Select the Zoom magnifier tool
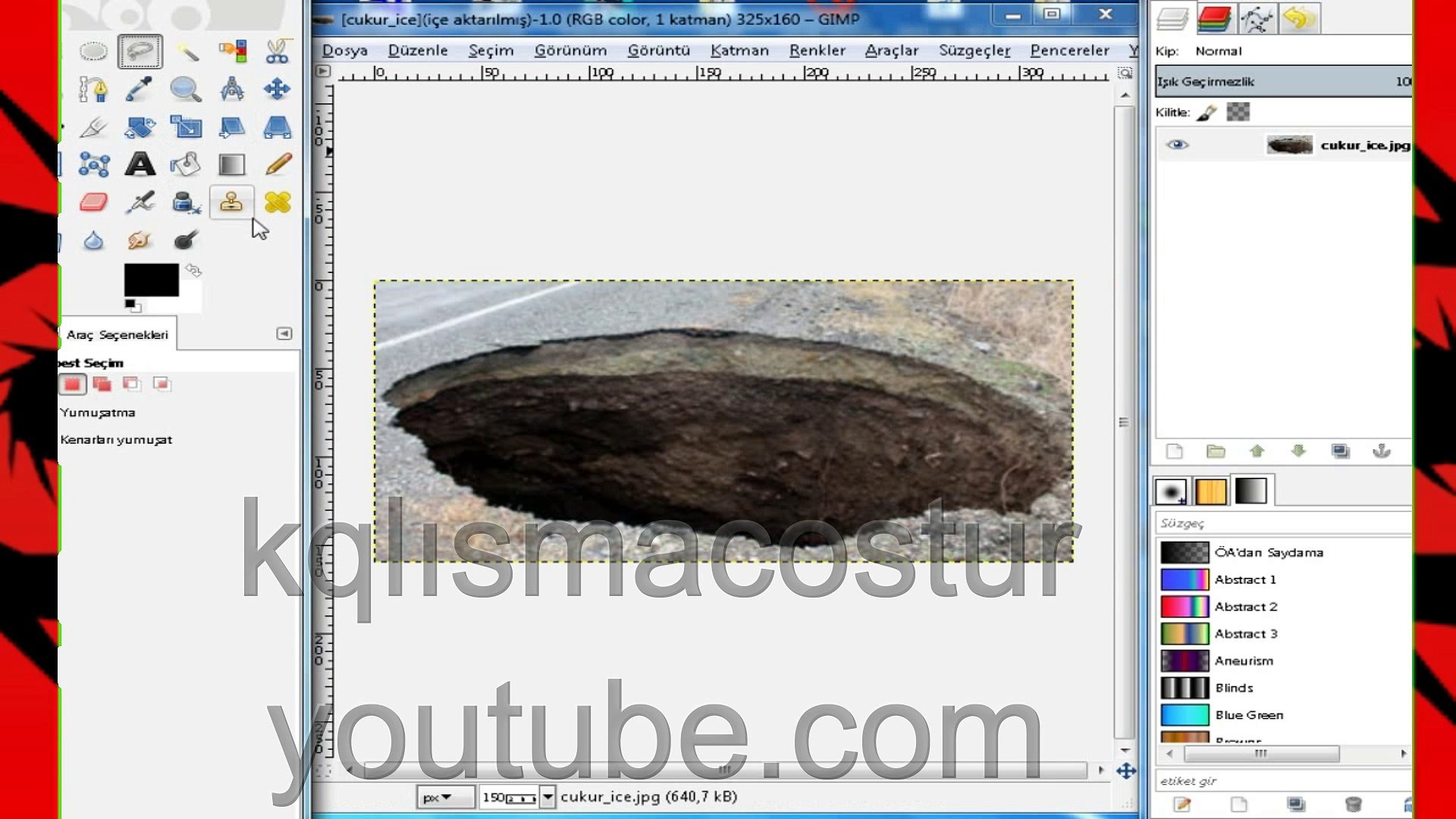 (185, 89)
